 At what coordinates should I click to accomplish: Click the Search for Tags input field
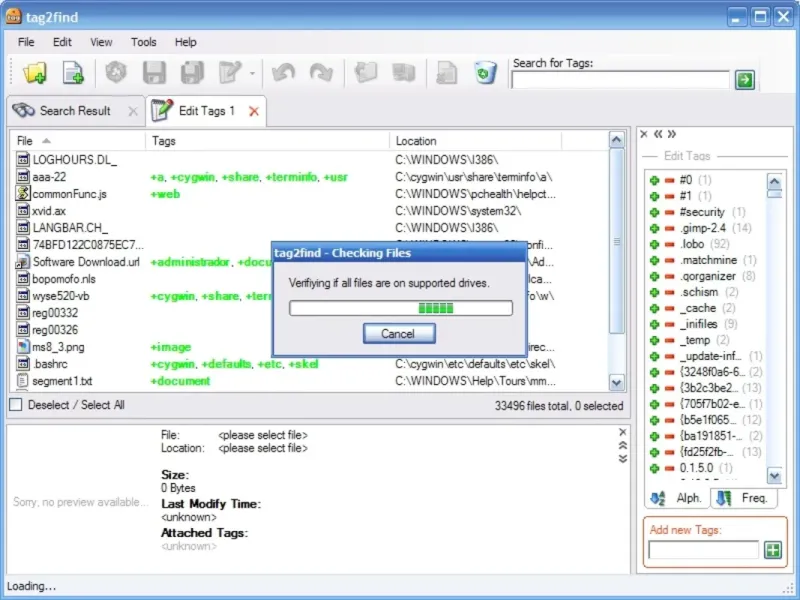point(620,80)
